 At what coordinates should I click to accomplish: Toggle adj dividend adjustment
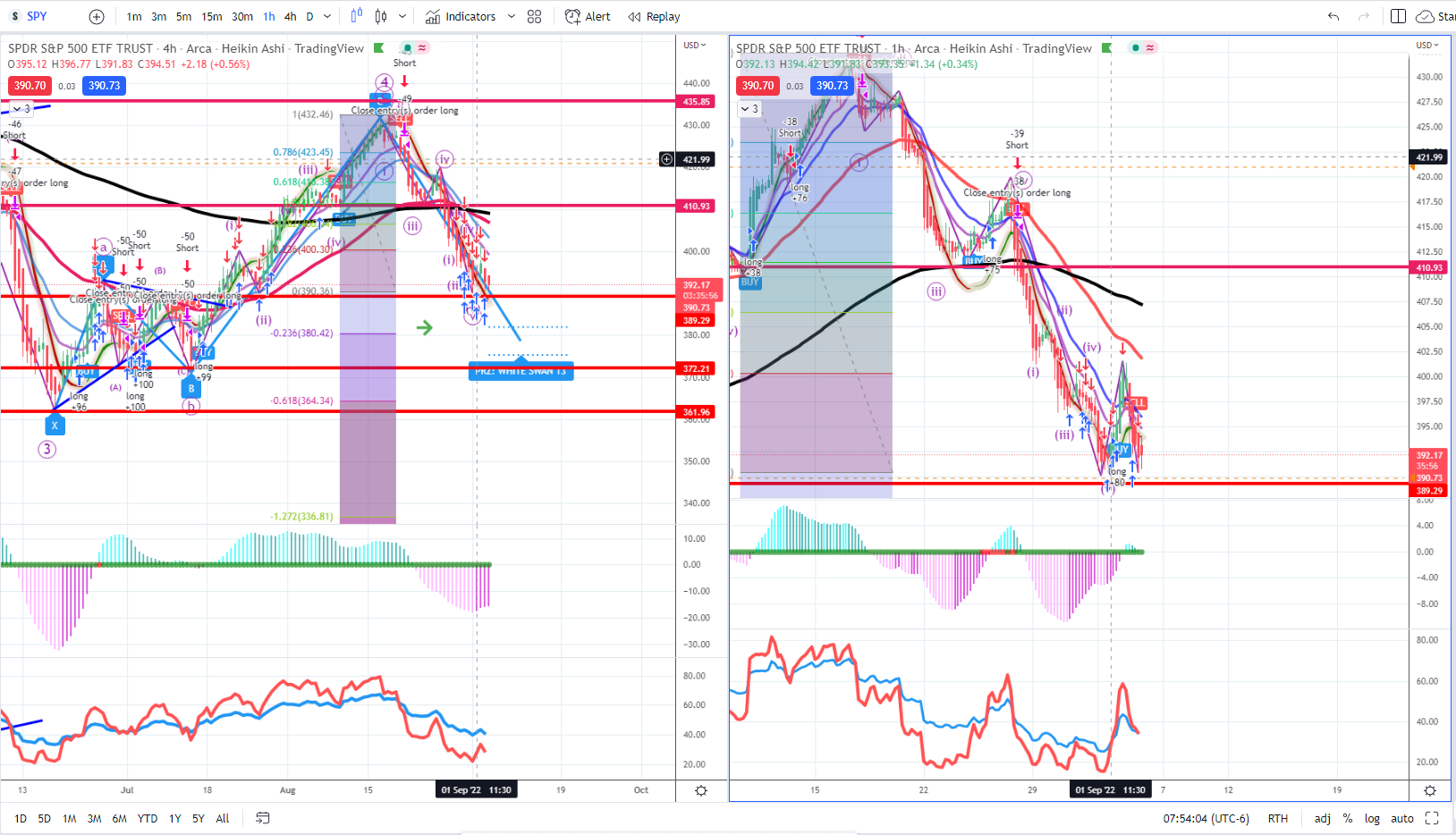[x=1323, y=818]
